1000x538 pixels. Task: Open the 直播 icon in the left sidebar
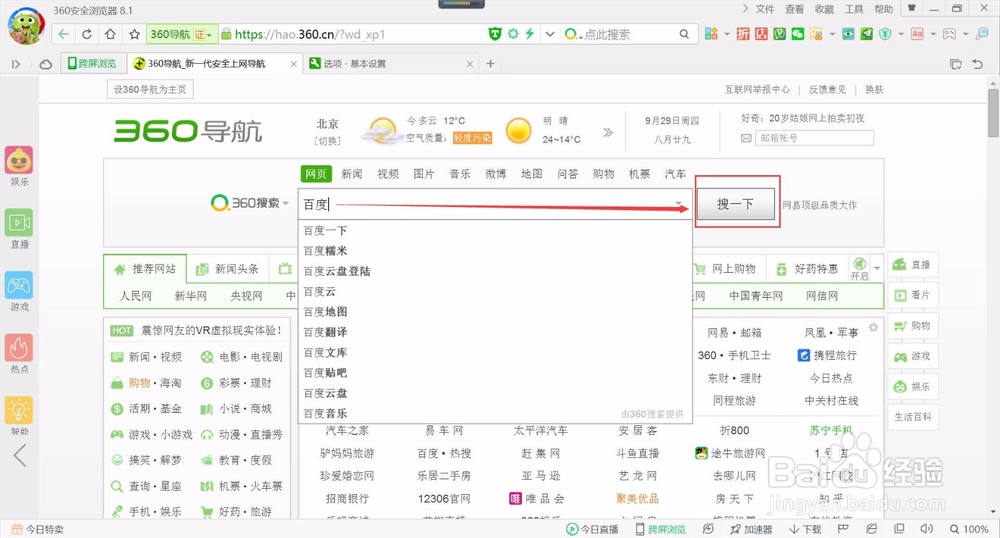click(x=19, y=223)
